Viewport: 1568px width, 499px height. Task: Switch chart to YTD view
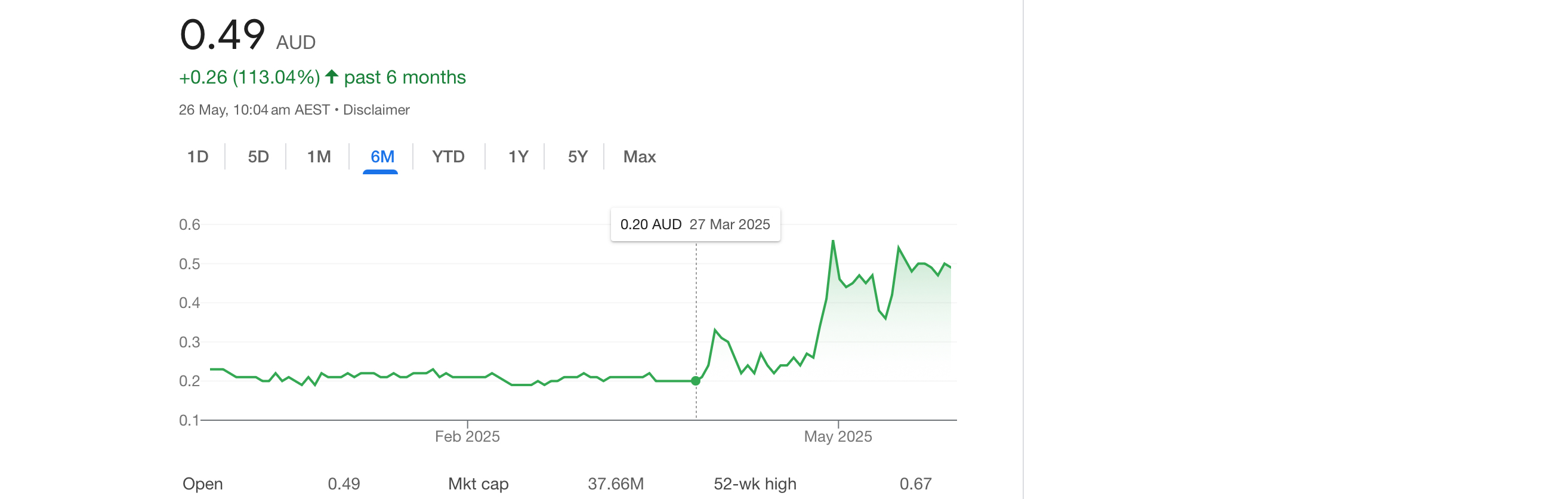click(448, 157)
